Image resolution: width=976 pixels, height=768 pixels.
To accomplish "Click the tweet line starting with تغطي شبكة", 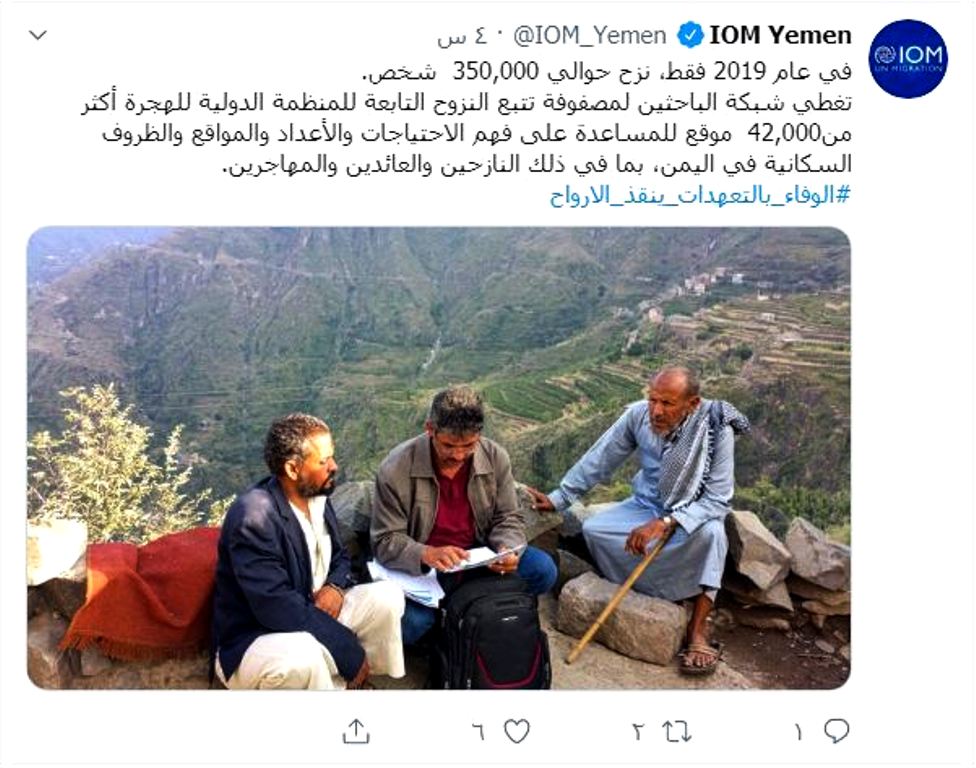I will (466, 102).
